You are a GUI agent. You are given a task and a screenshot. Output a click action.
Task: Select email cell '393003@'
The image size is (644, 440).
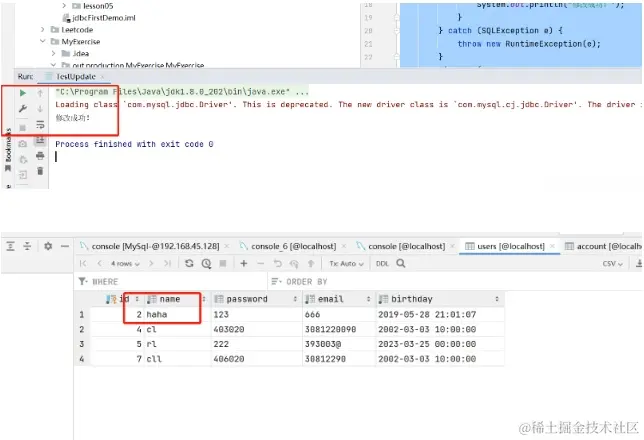[339, 344]
